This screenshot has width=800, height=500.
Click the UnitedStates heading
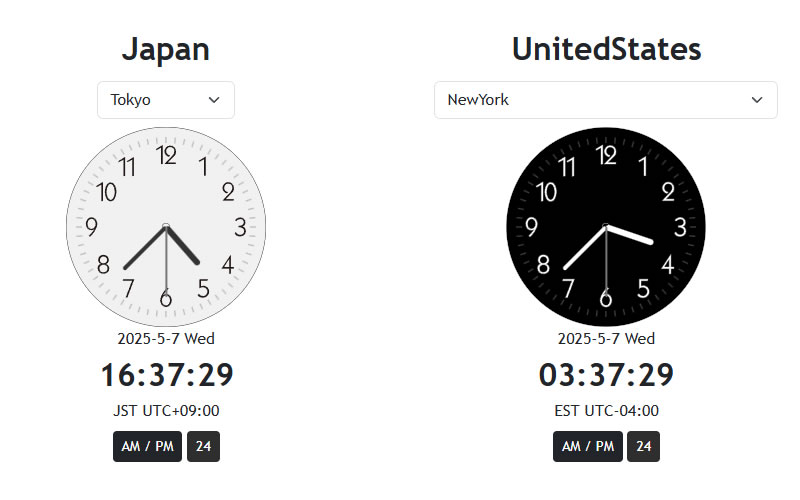pos(606,49)
